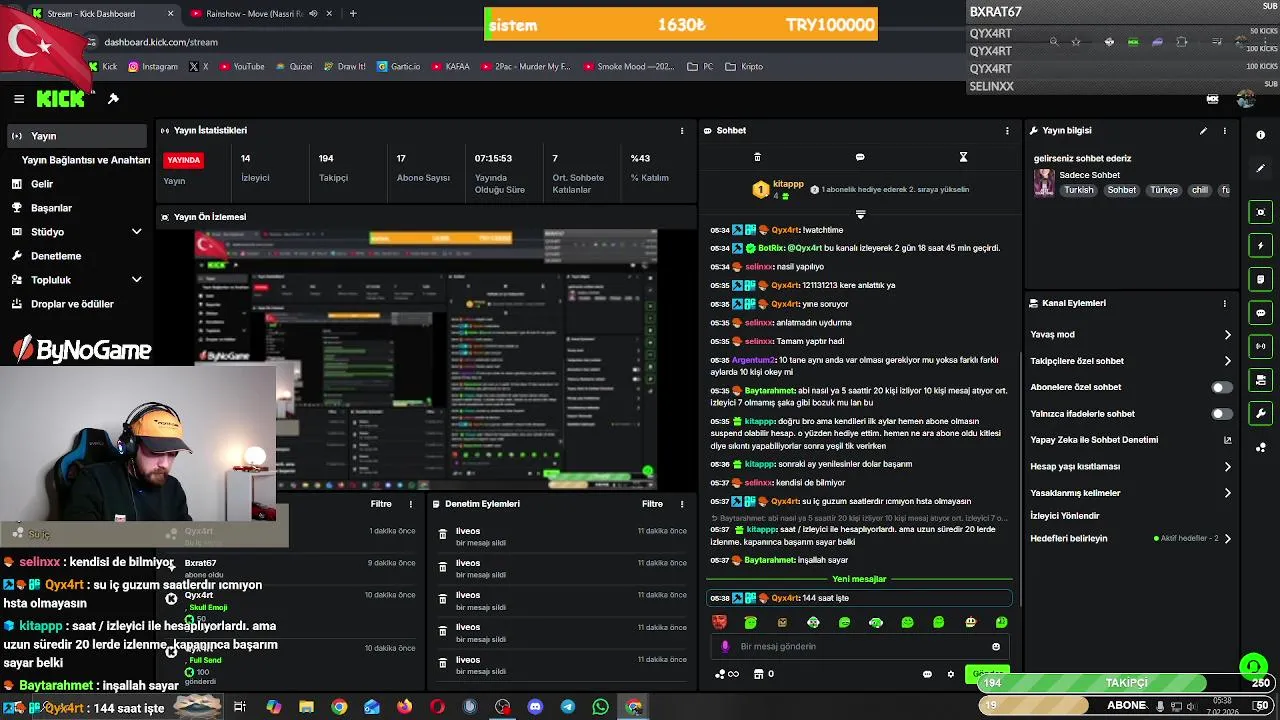
Task: Select Yayın in left sidebar
Action: click(76, 136)
